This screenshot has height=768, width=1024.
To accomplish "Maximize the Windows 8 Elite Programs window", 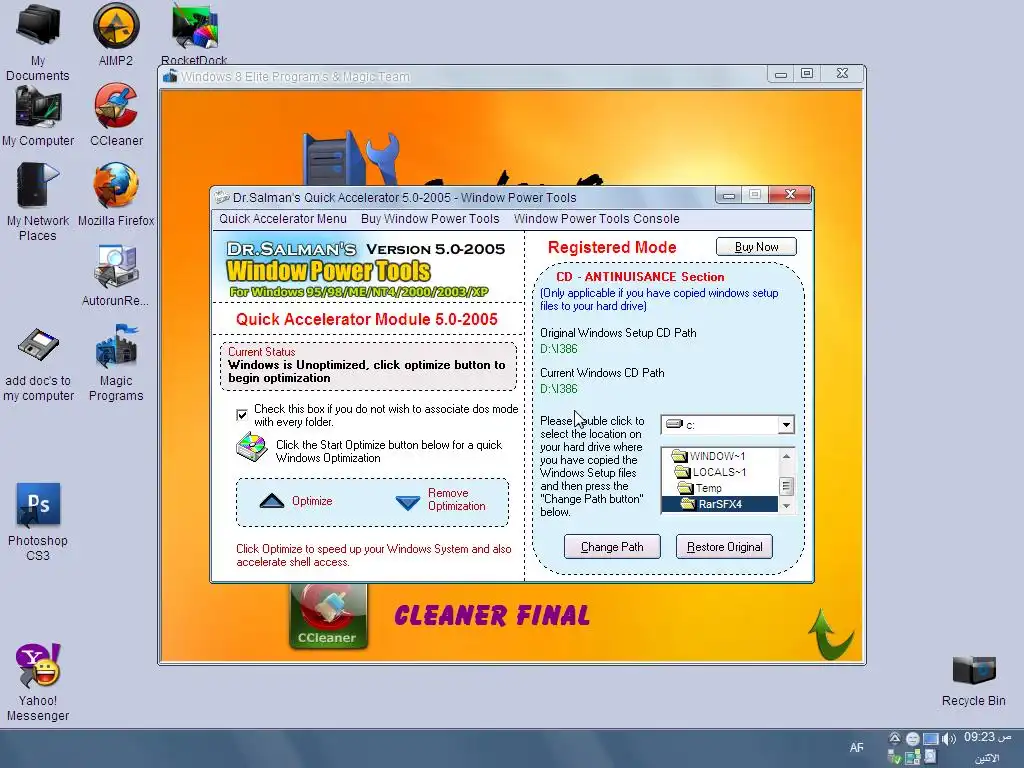I will point(807,74).
